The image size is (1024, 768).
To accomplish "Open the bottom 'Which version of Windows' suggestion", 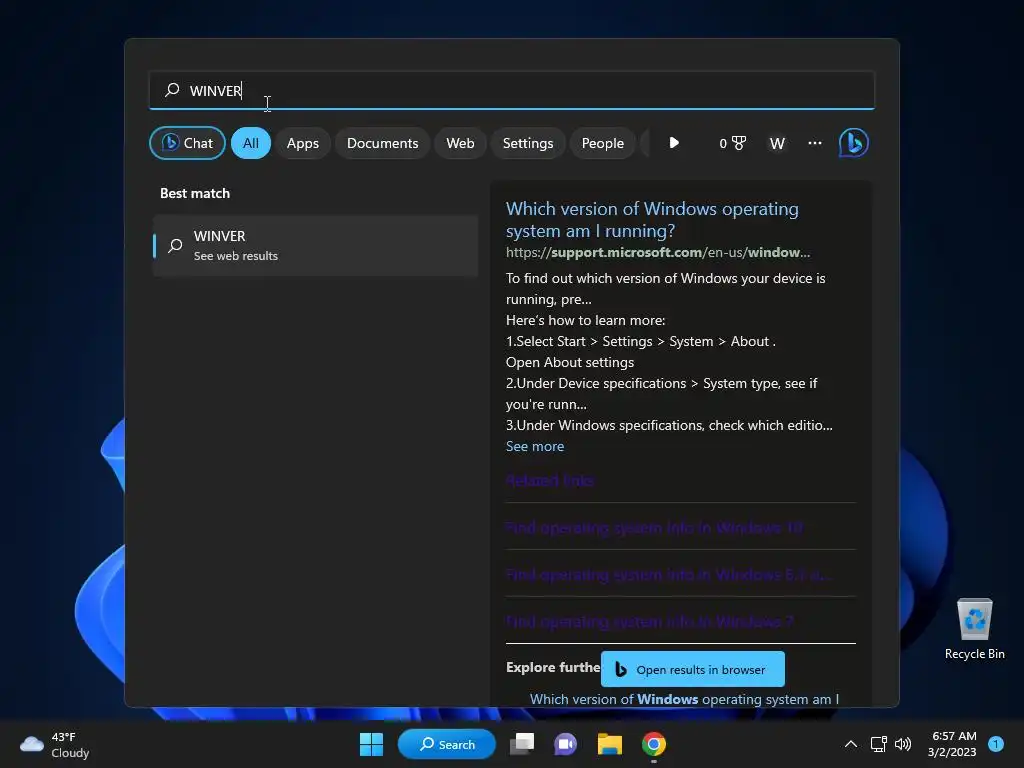I will [x=684, y=699].
